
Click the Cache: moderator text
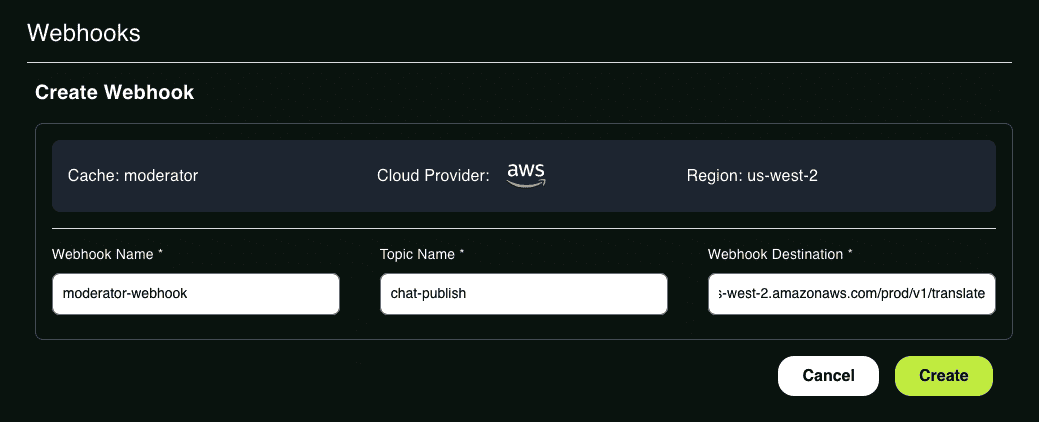pos(133,176)
